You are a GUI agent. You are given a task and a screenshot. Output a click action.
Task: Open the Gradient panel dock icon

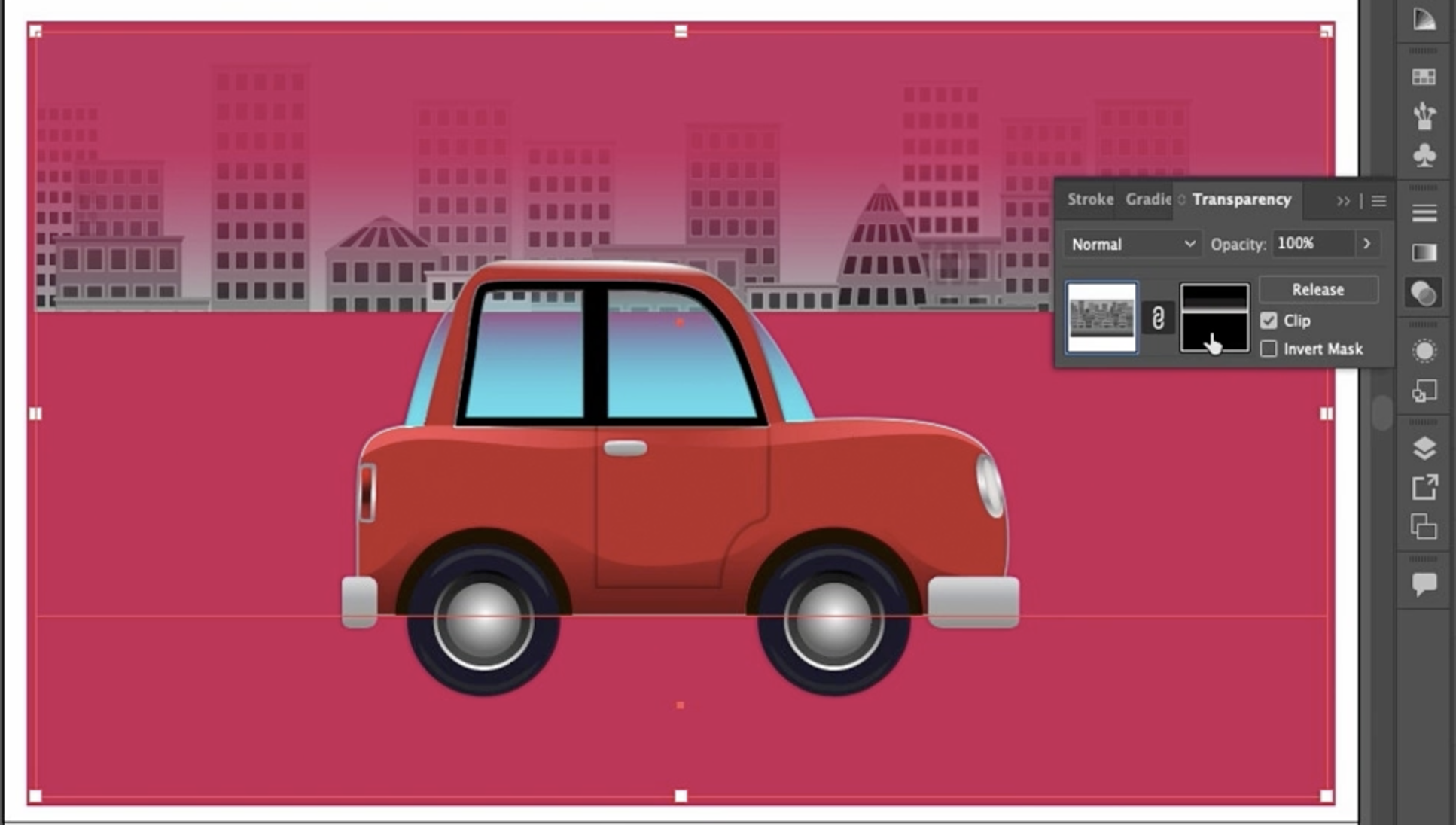pyautogui.click(x=1423, y=253)
